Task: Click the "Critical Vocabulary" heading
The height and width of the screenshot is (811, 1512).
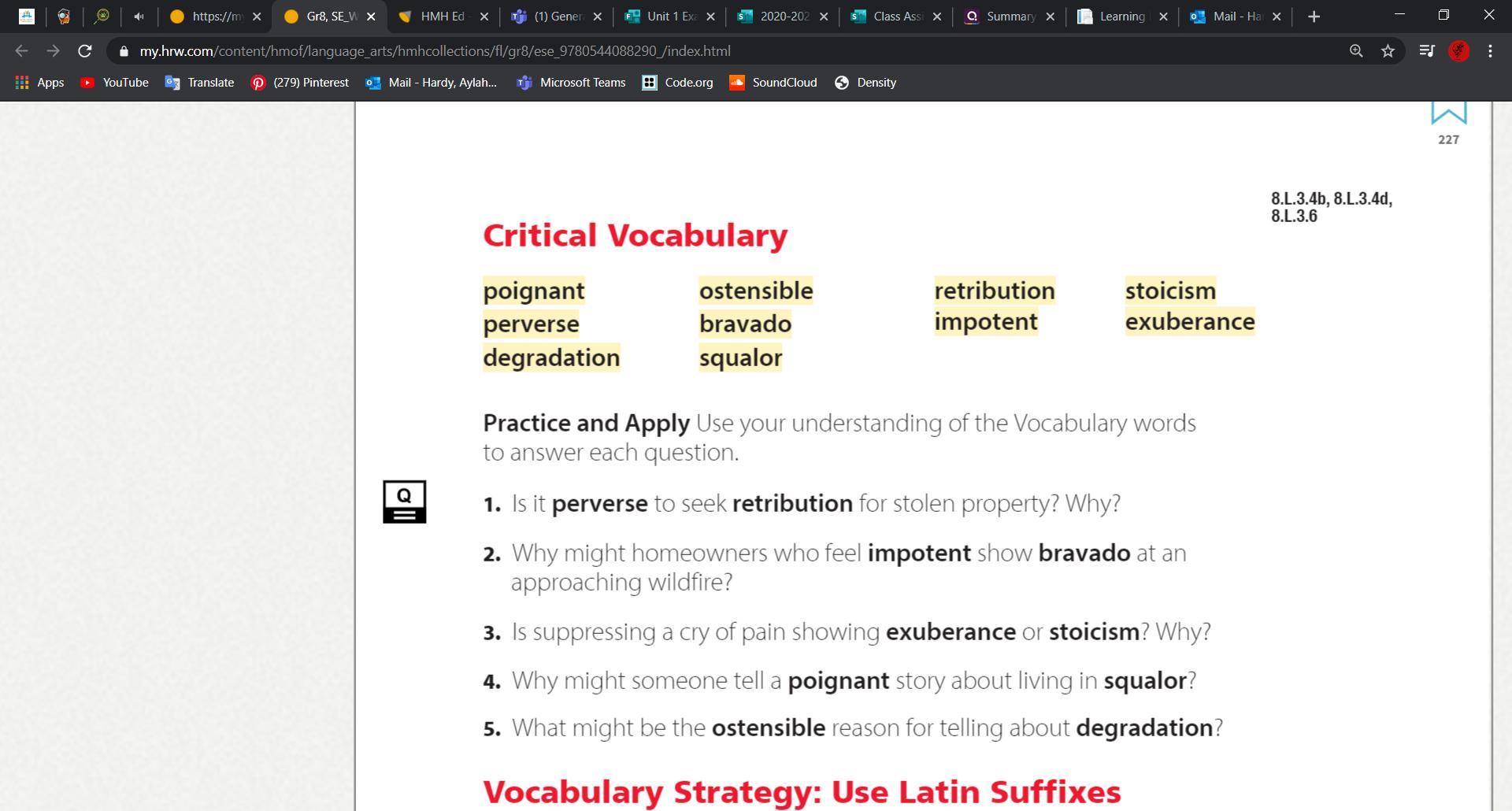Action: (636, 235)
